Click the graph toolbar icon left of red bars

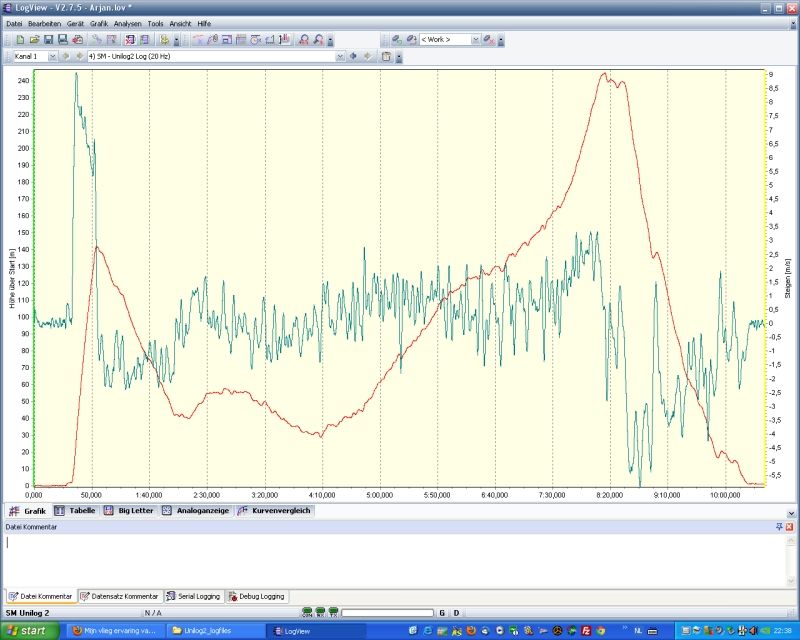click(x=270, y=40)
